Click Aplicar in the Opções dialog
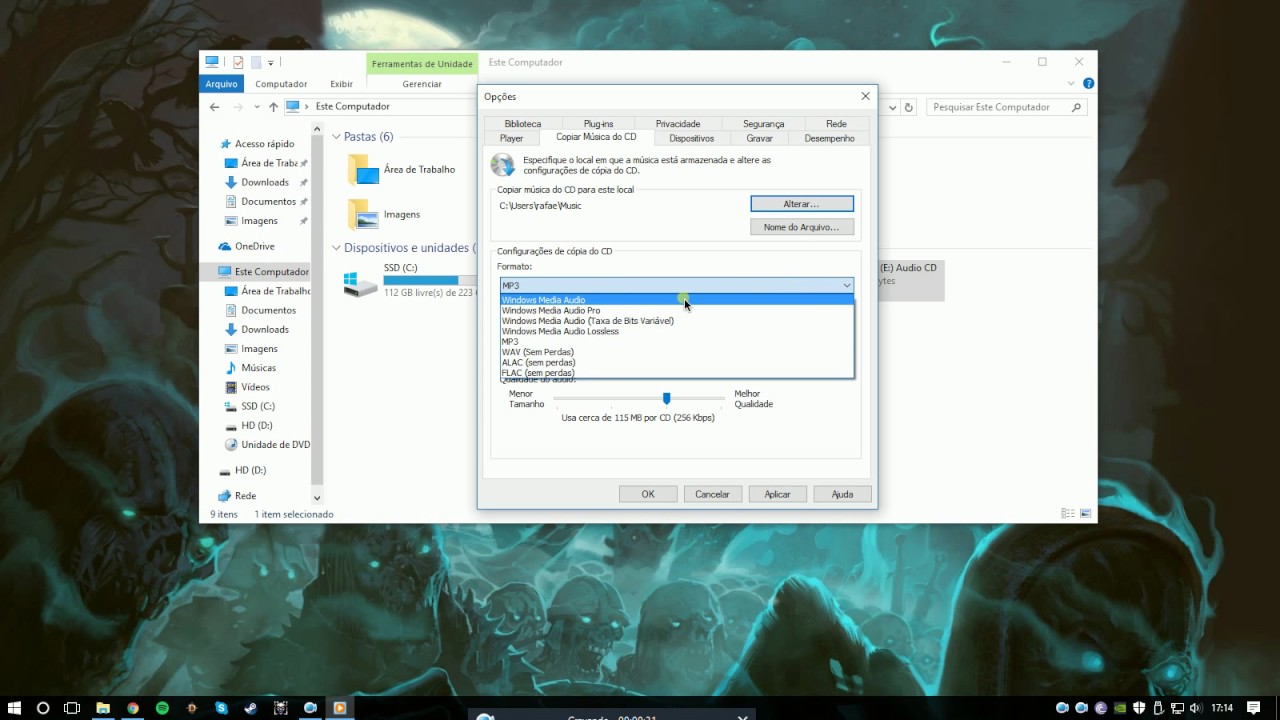 (777, 494)
